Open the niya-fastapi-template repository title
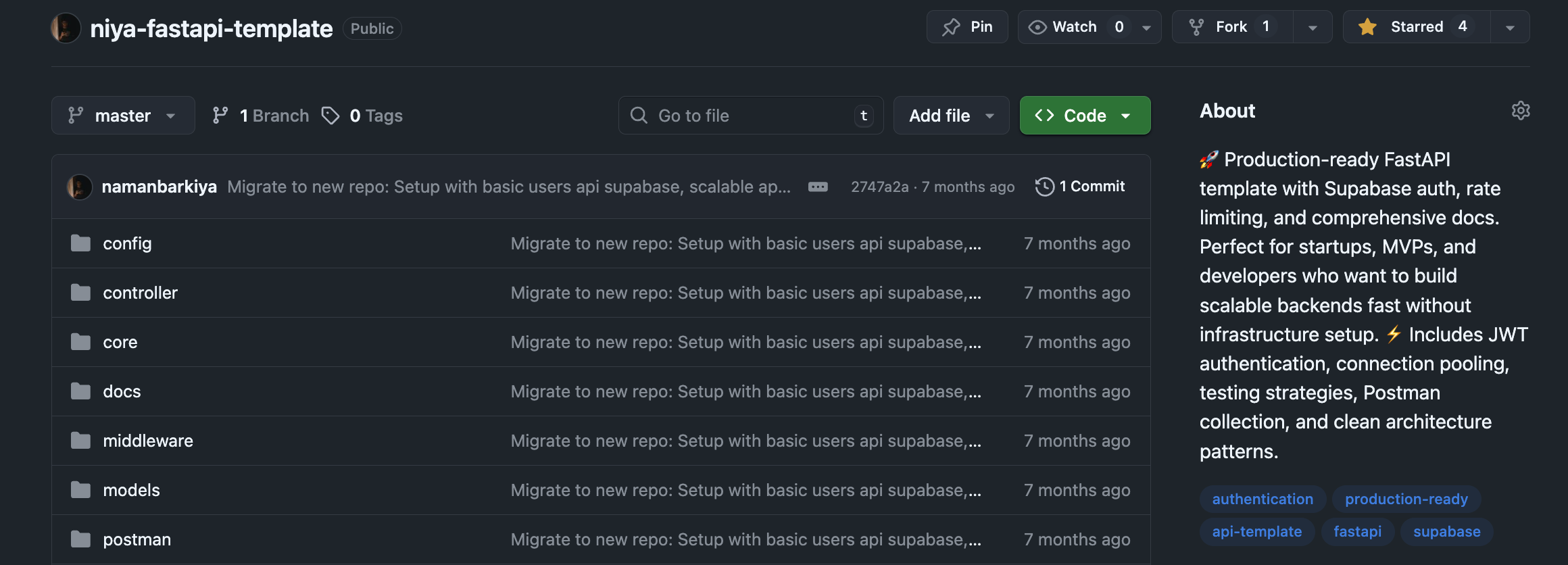 [211, 28]
